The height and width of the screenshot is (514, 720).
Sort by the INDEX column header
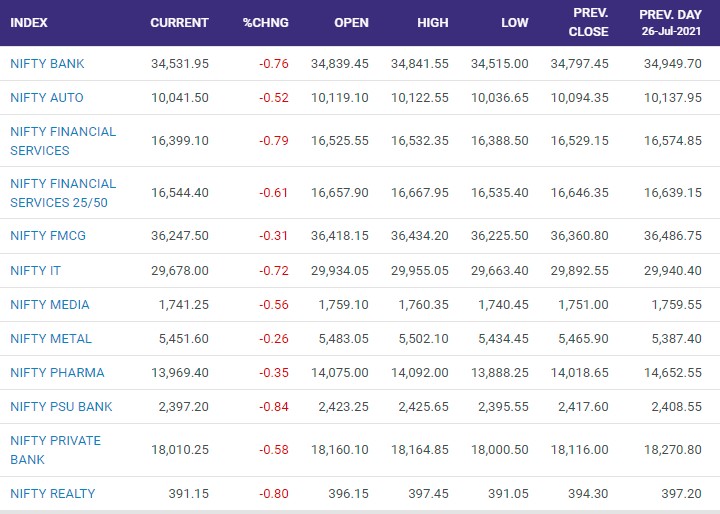tap(29, 23)
